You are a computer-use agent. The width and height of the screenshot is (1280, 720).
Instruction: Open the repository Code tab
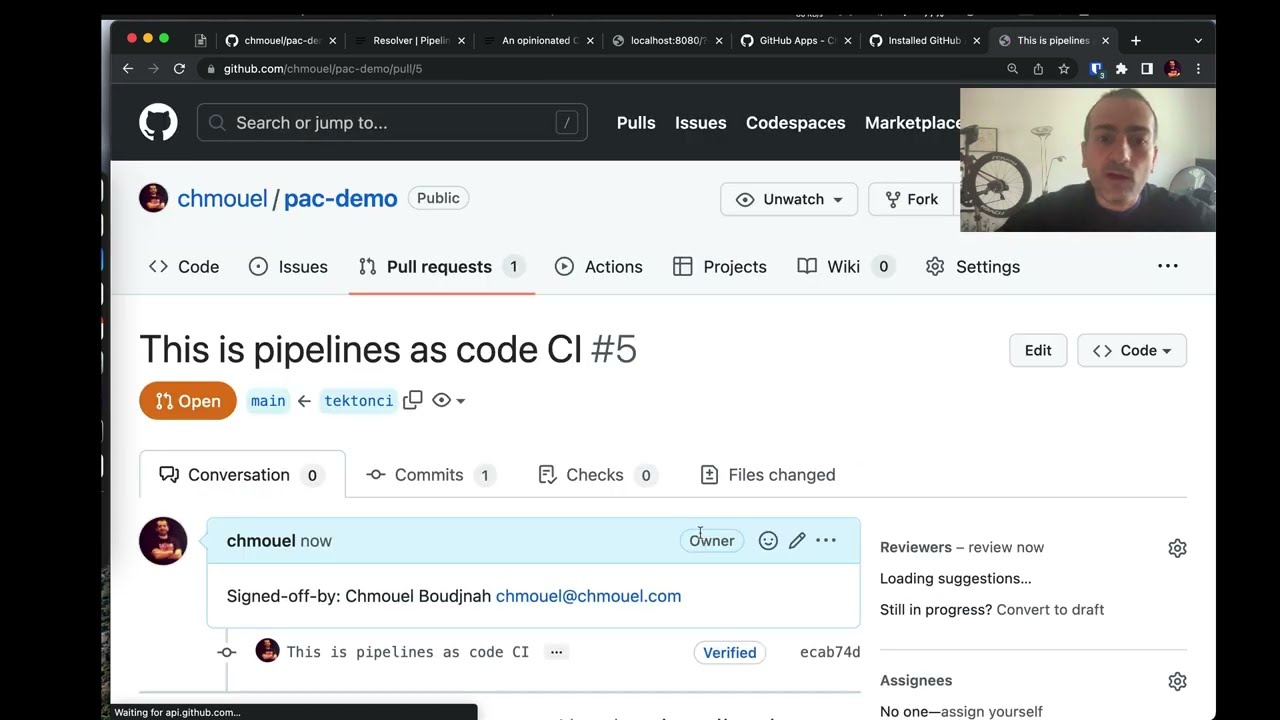(184, 267)
